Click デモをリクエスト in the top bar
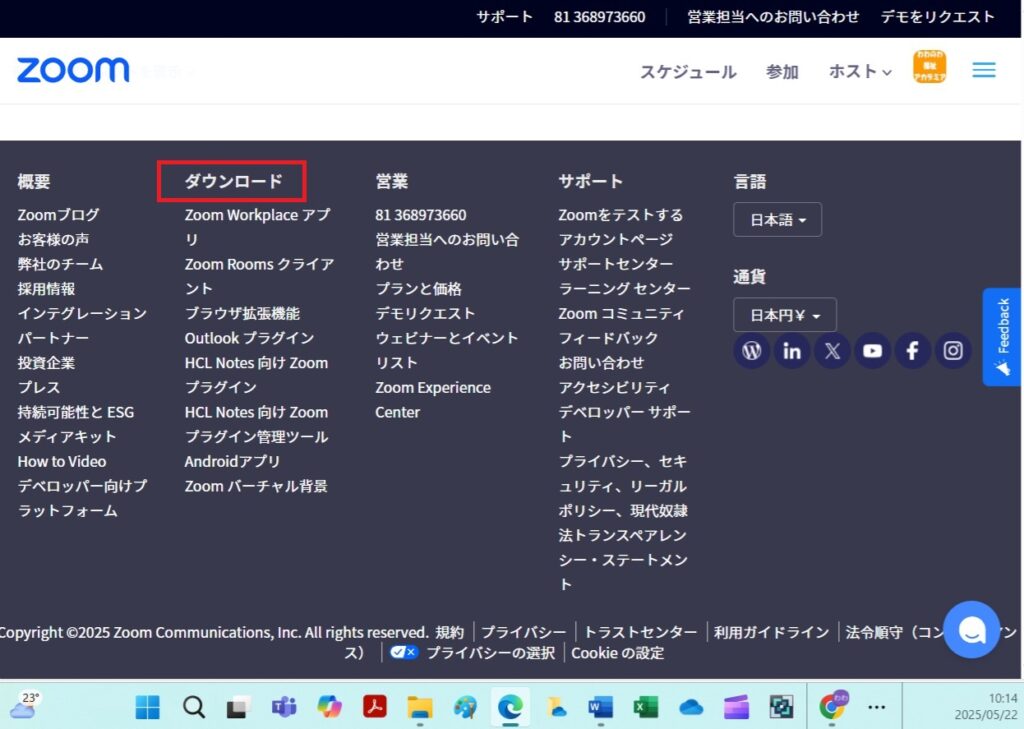1024x729 pixels. pos(937,16)
